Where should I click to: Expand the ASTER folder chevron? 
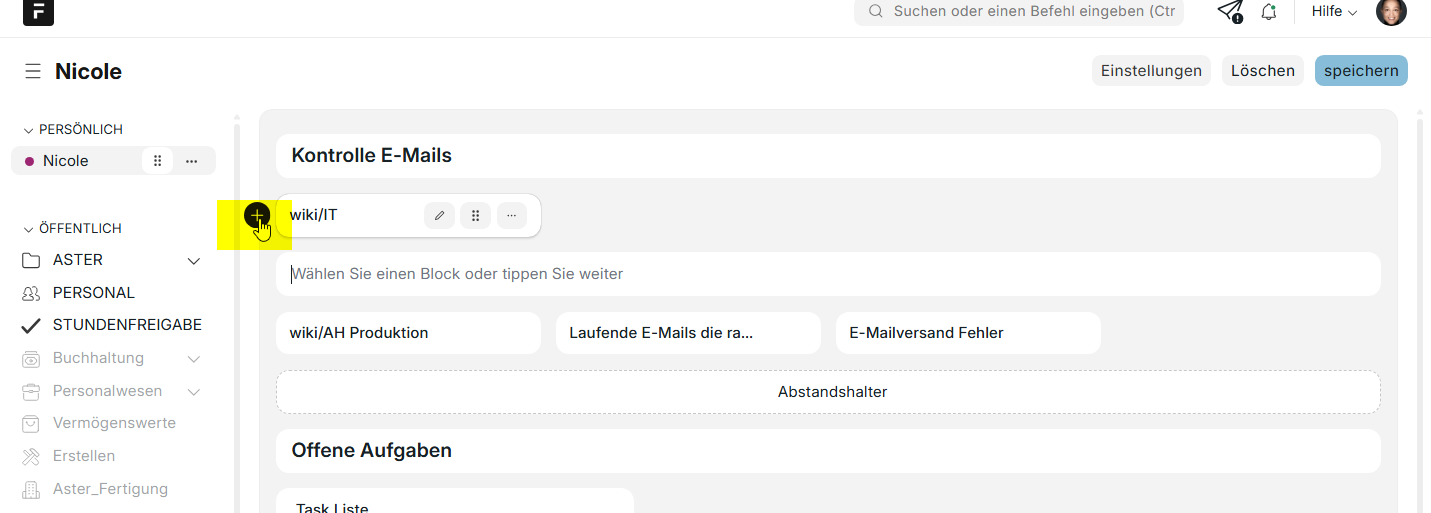(194, 261)
